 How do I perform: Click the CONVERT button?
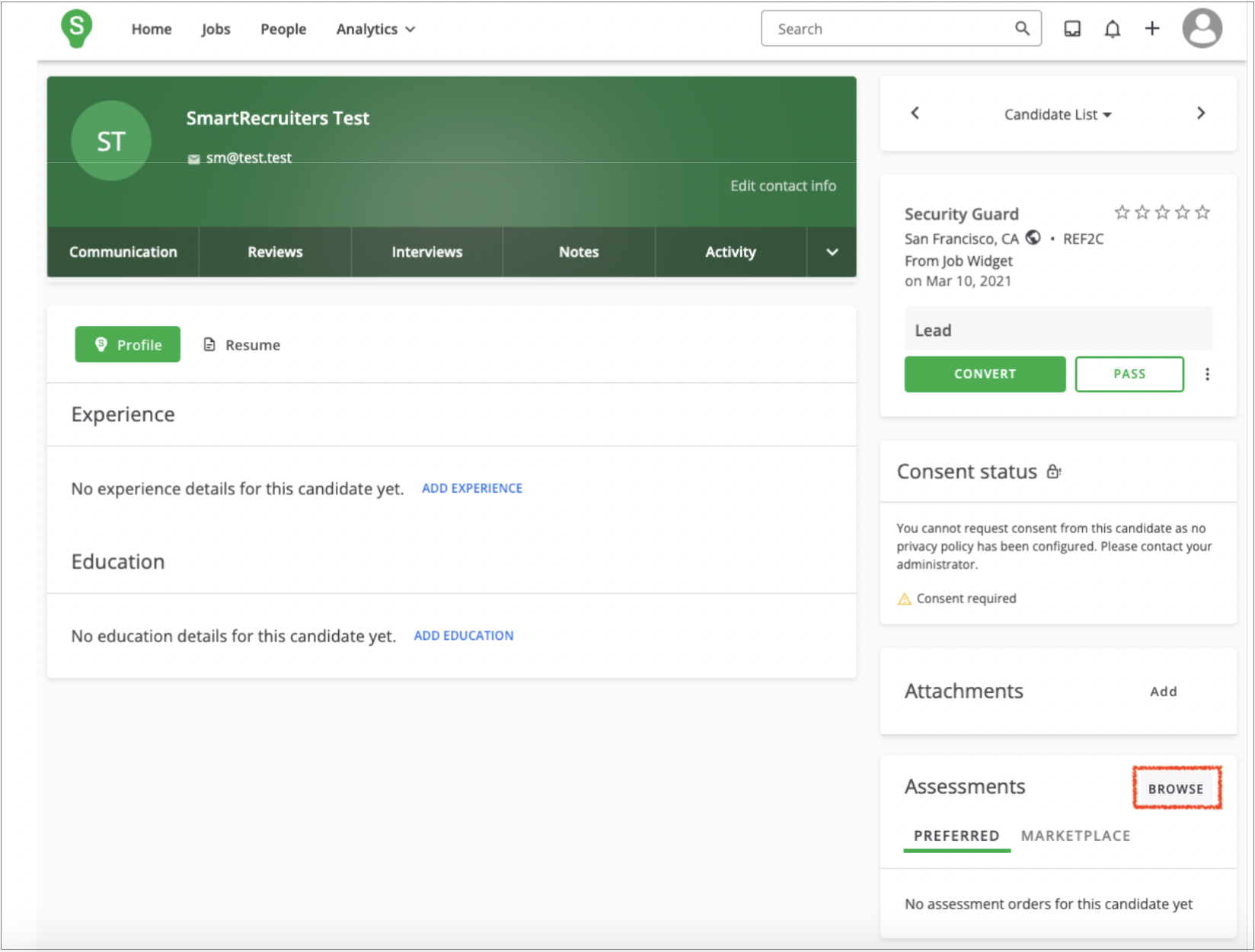pyautogui.click(x=985, y=374)
